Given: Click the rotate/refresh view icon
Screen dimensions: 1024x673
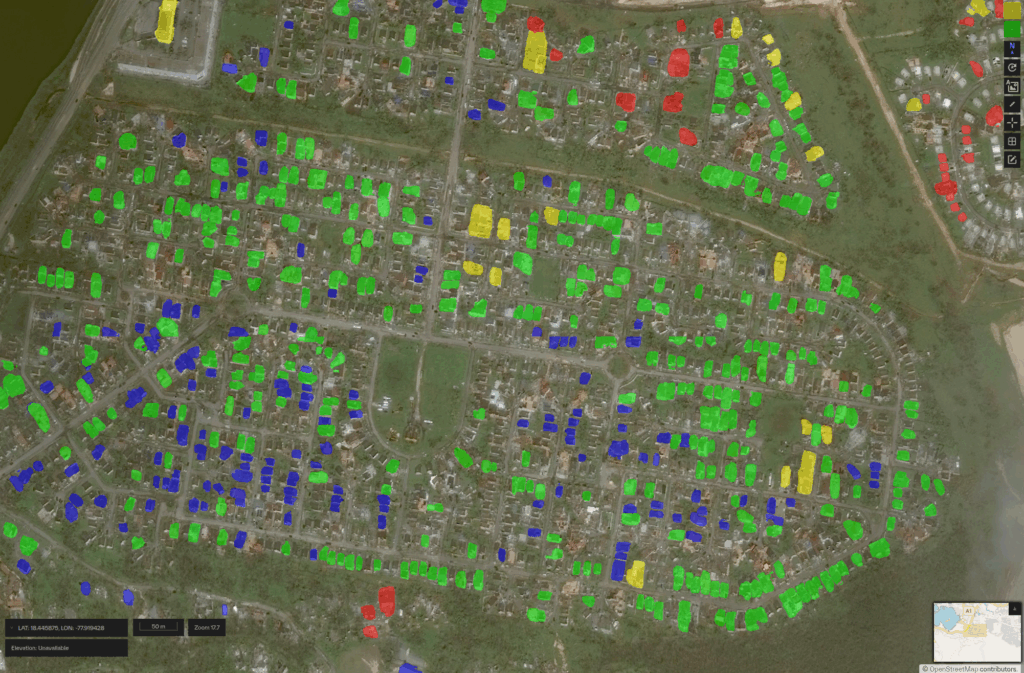Looking at the screenshot, I should tap(1012, 67).
